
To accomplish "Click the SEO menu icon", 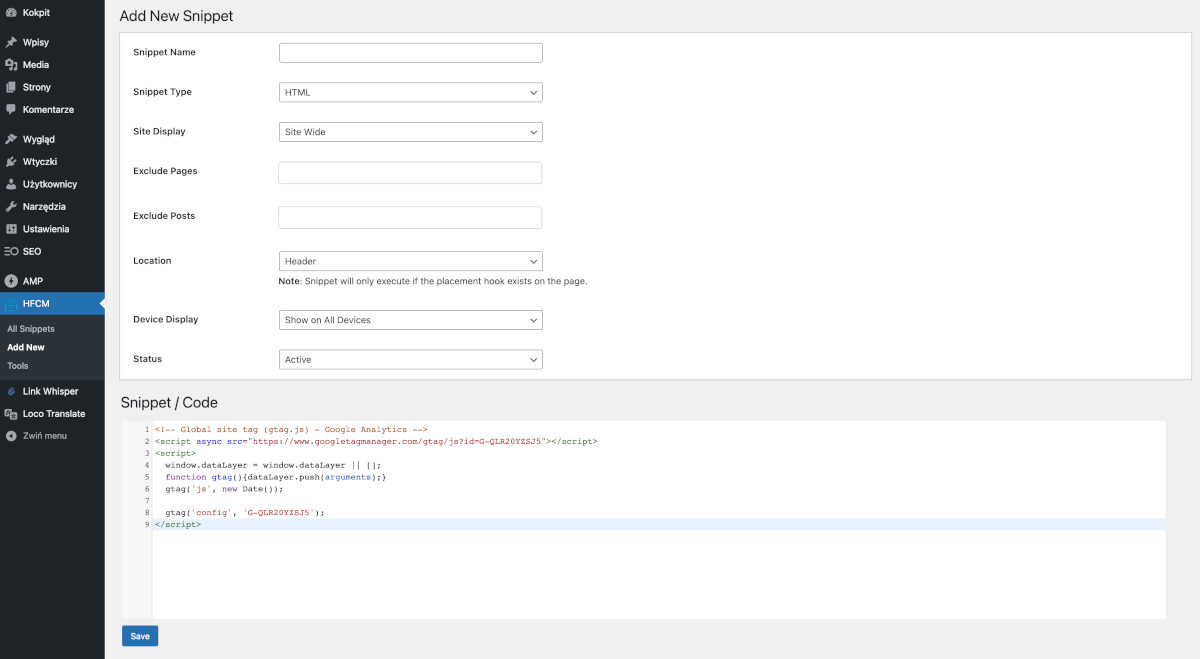I will 11,251.
